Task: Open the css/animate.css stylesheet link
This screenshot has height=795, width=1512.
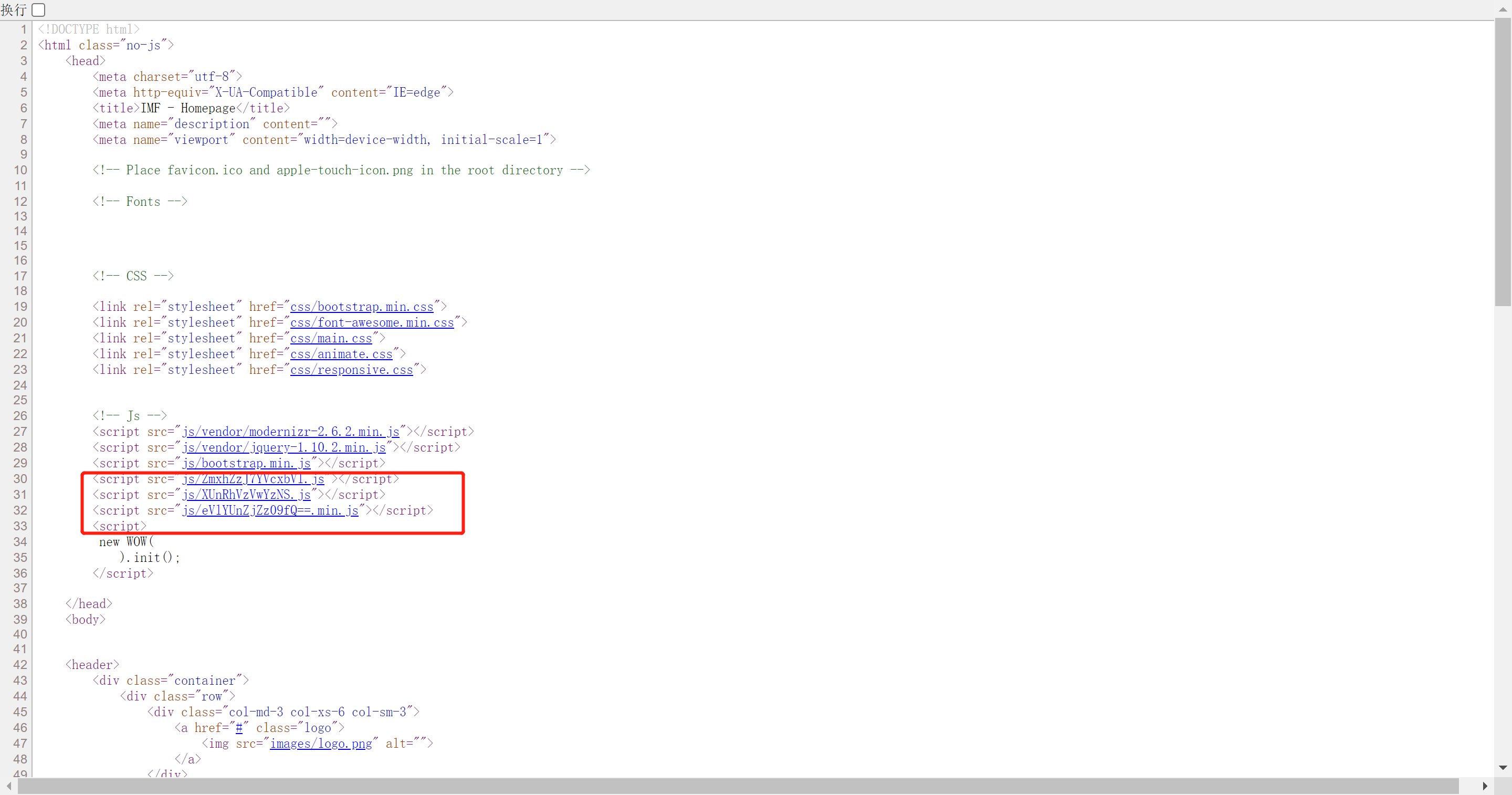Action: [x=341, y=354]
